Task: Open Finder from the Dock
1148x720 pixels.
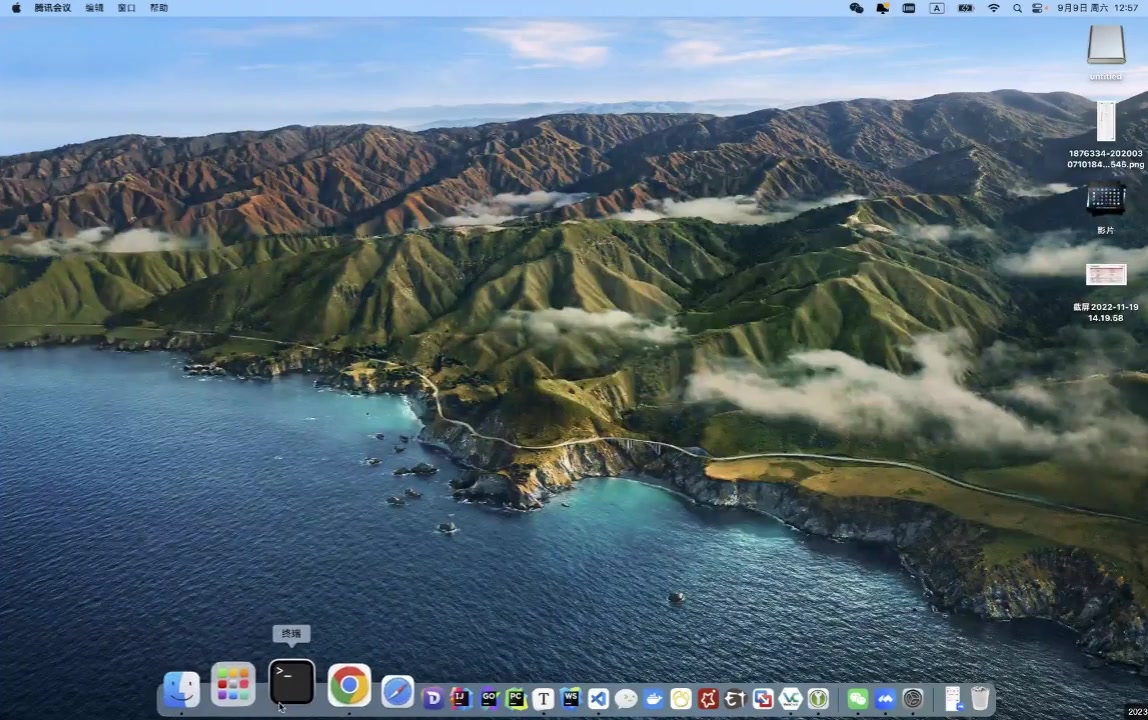Action: point(181,689)
